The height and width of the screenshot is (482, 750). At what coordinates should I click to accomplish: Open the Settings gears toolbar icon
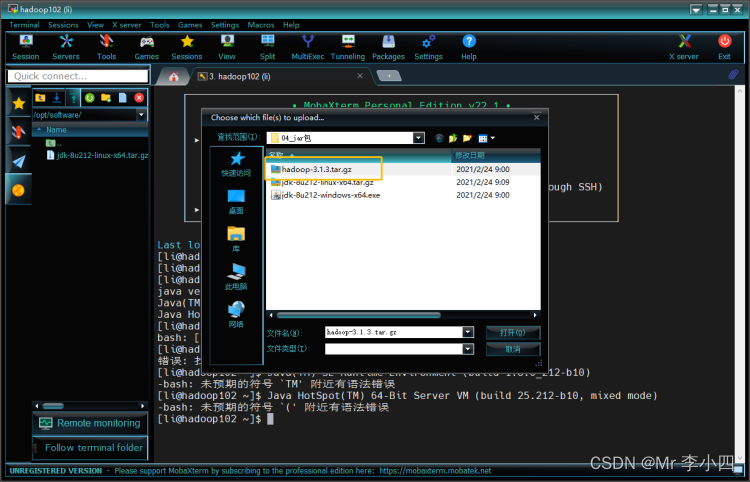pyautogui.click(x=429, y=47)
